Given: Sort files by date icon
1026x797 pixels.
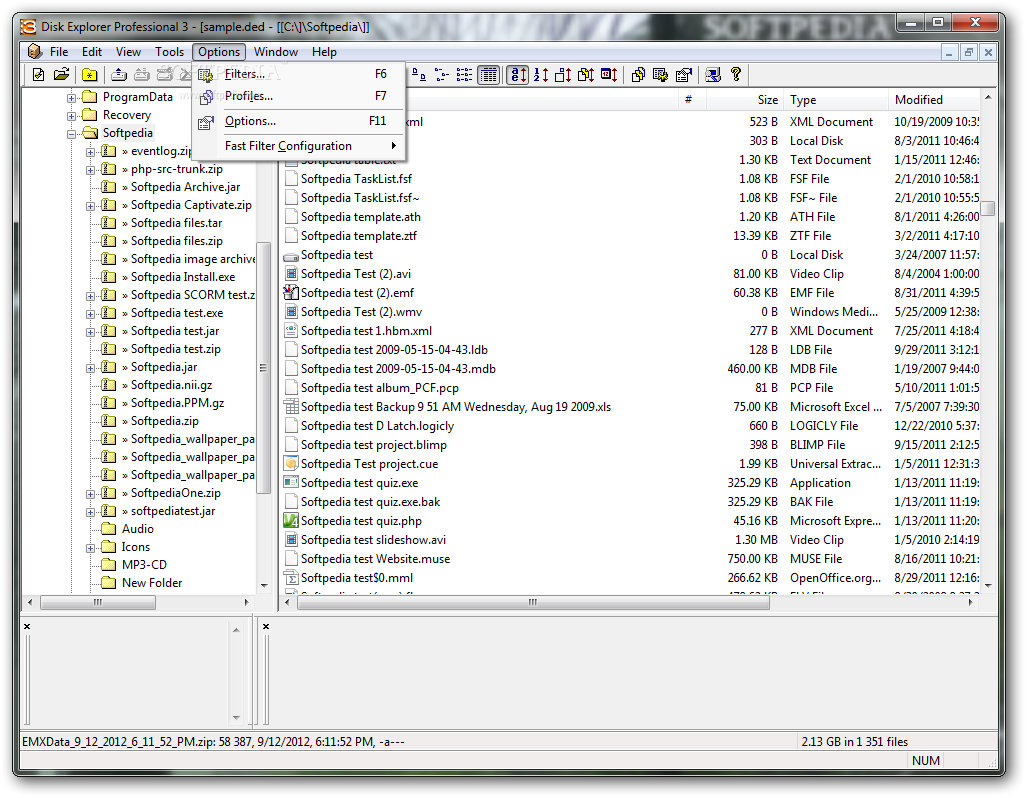Looking at the screenshot, I should pyautogui.click(x=609, y=75).
